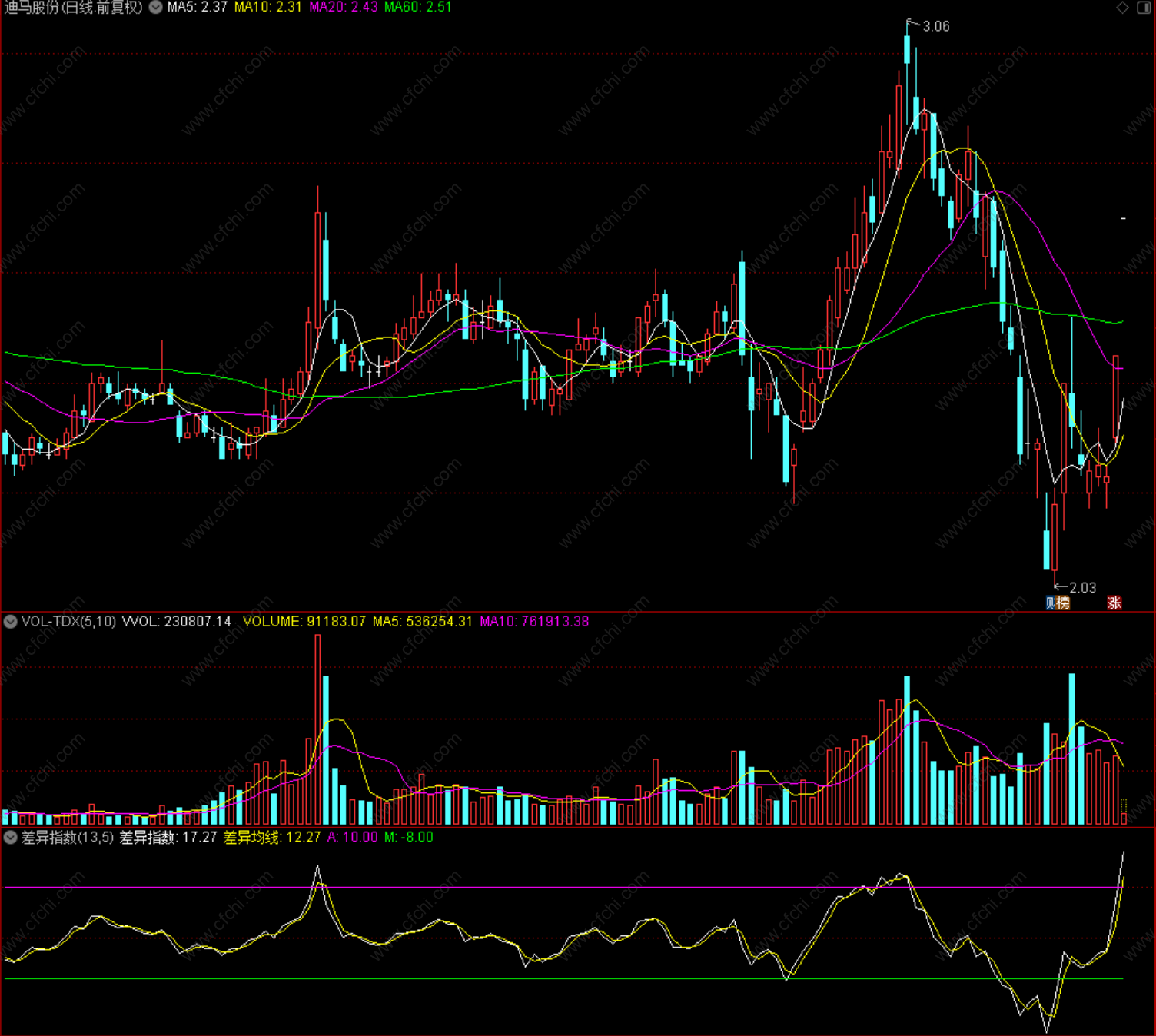Click the VOLUME: 91183.07 value
The height and width of the screenshot is (1036, 1156).
[x=304, y=622]
